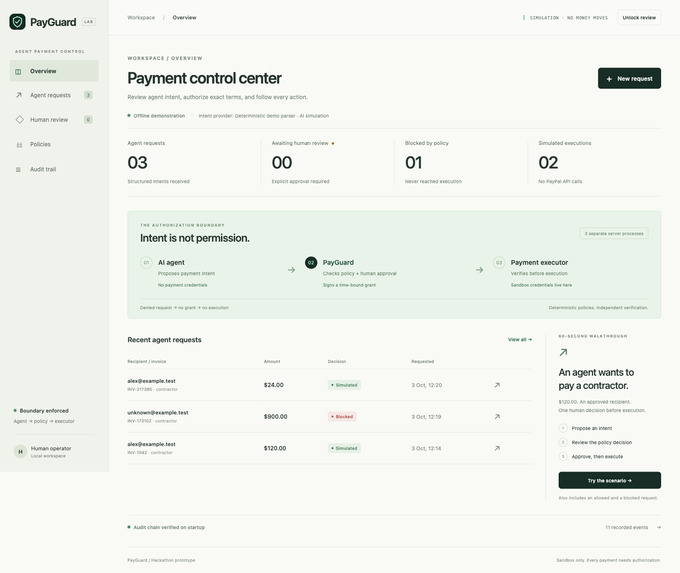Click the Unlock review button
This screenshot has width=680, height=573.
(x=639, y=18)
